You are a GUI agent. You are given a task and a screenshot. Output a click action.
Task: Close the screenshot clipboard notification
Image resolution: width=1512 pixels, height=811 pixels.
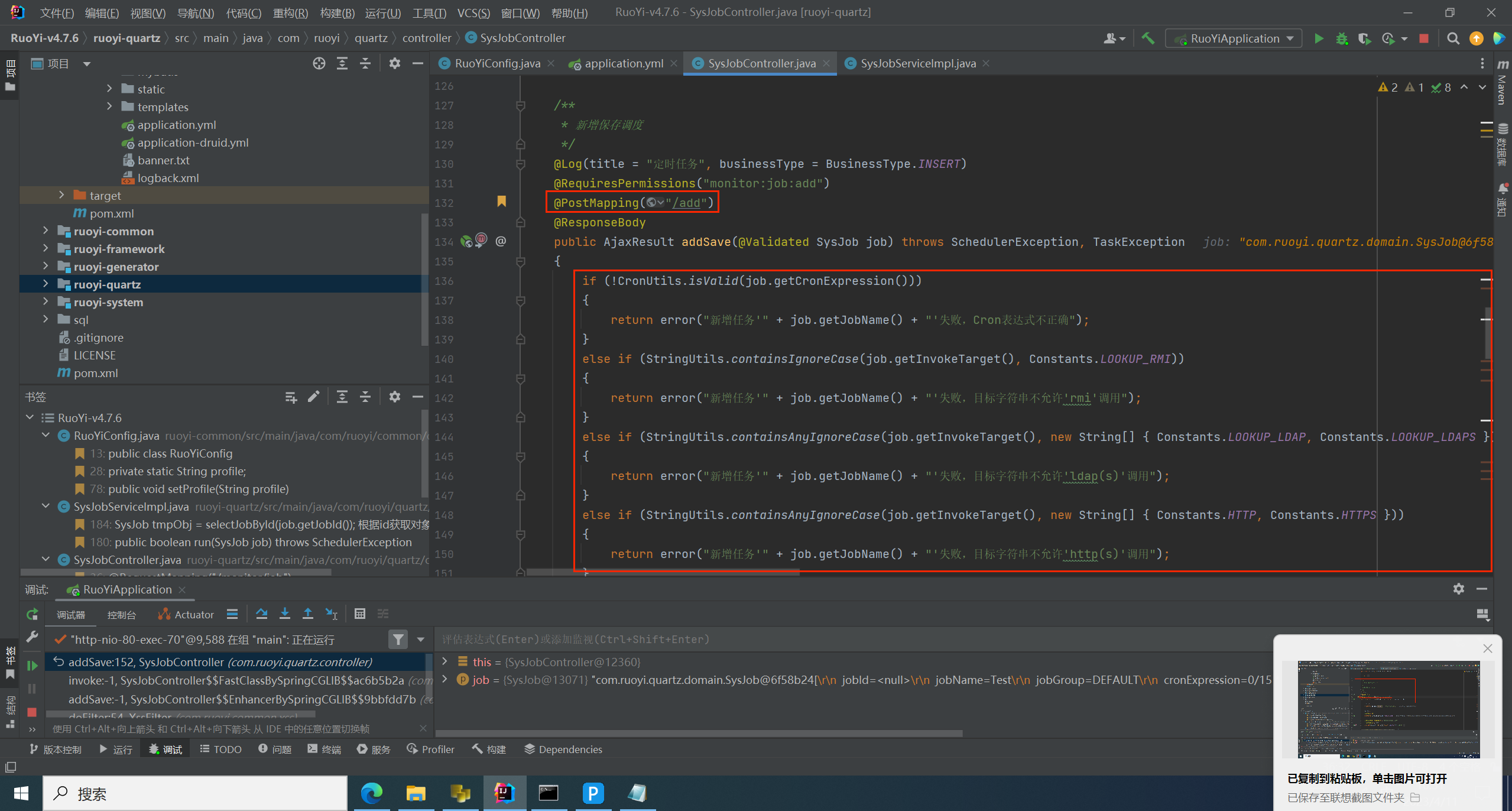point(1488,648)
